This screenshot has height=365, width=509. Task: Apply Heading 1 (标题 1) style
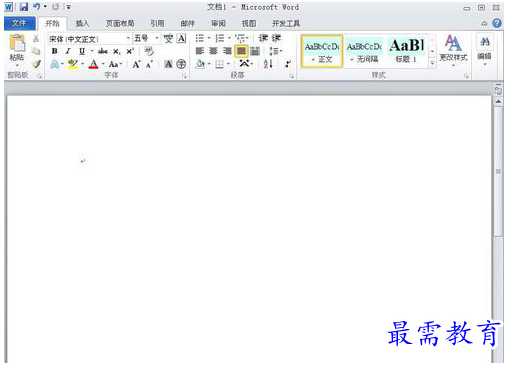pos(406,51)
